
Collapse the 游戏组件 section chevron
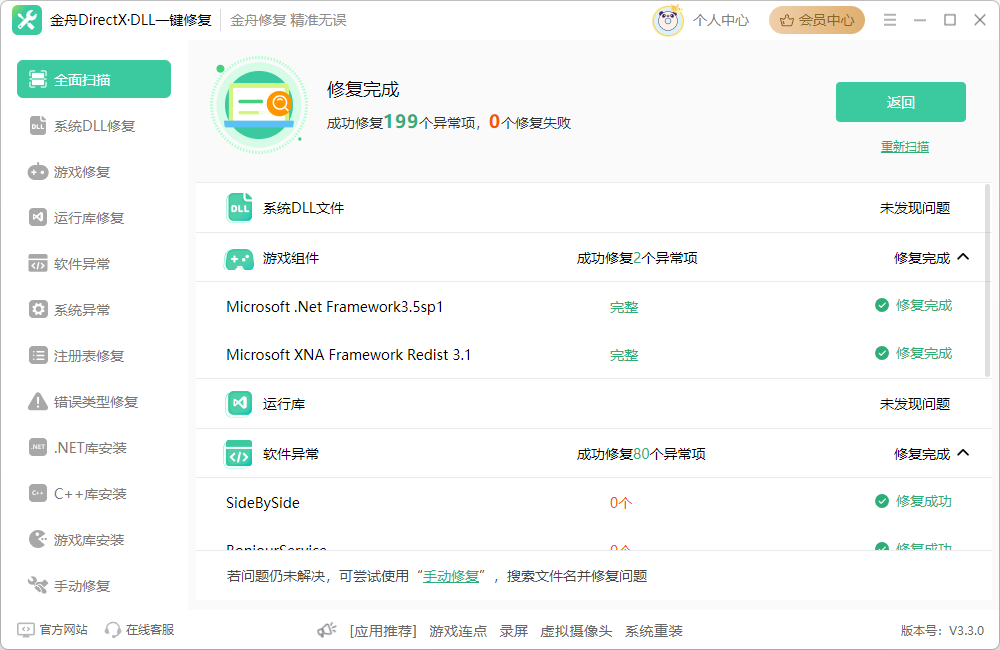coord(964,257)
